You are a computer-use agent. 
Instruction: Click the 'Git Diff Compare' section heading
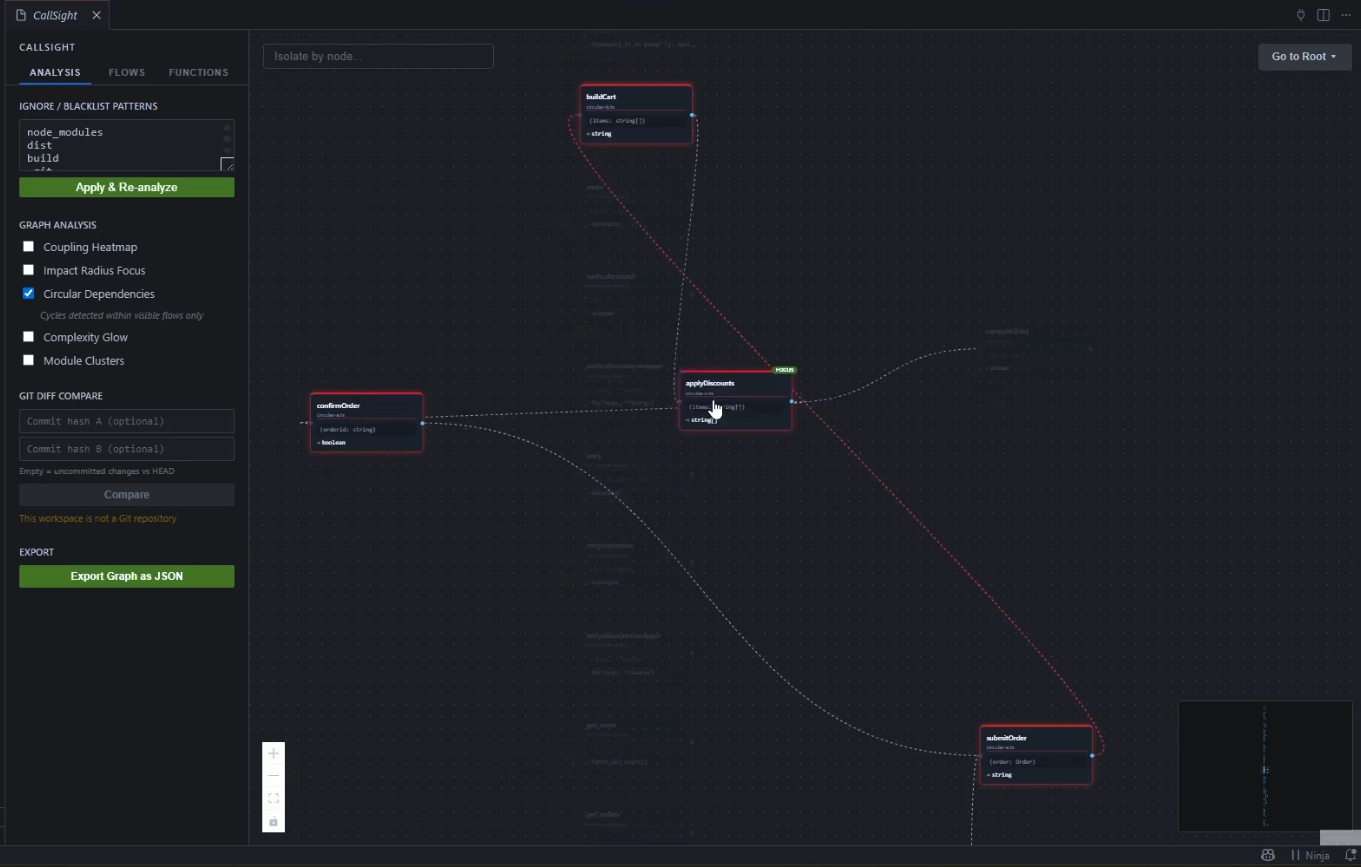click(61, 396)
